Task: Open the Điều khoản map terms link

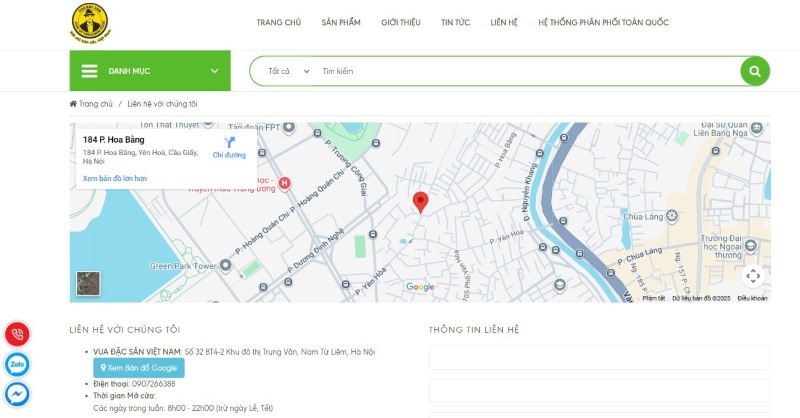Action: (752, 298)
